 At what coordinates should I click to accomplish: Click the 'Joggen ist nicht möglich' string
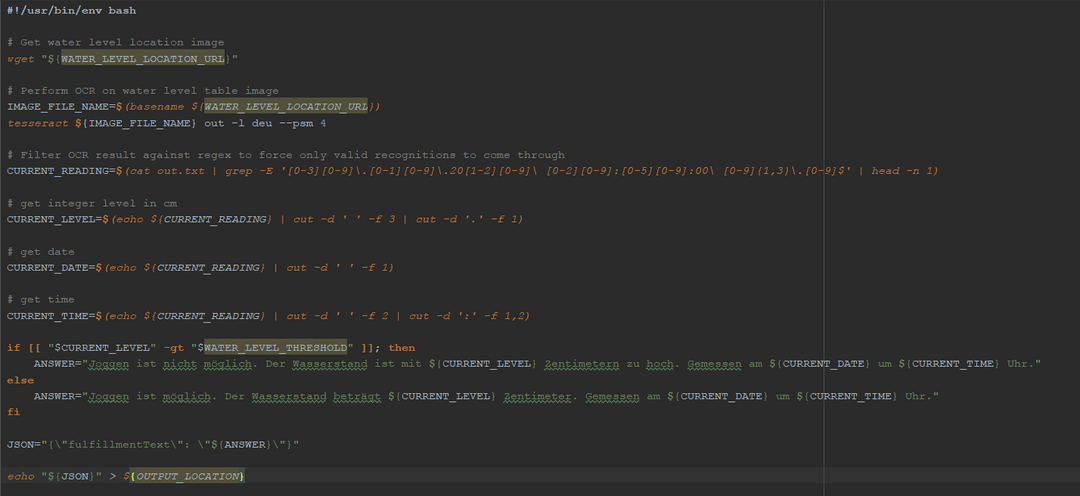tap(147, 364)
